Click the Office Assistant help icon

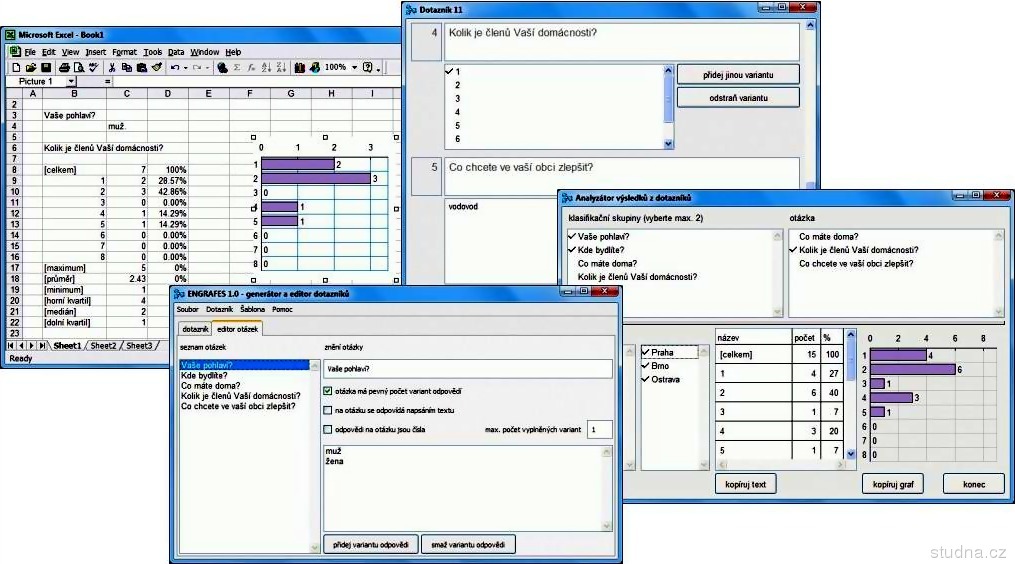tap(368, 67)
